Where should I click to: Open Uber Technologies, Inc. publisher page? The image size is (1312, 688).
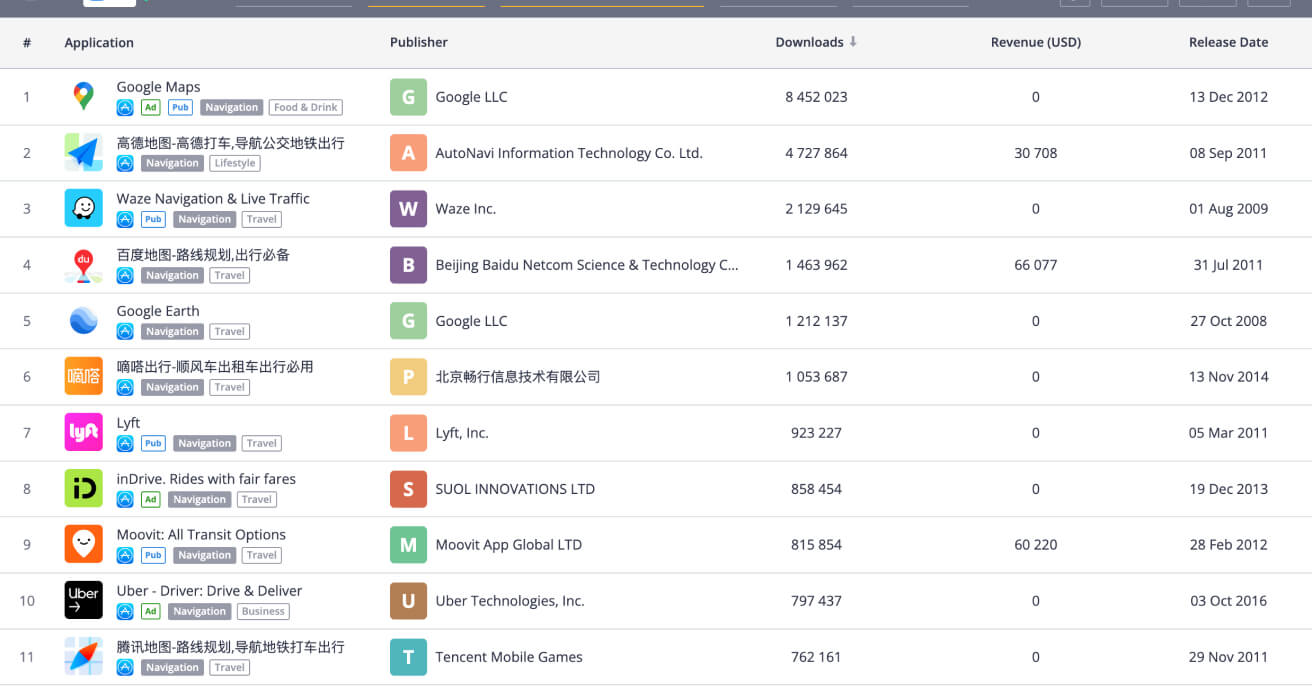(509, 601)
